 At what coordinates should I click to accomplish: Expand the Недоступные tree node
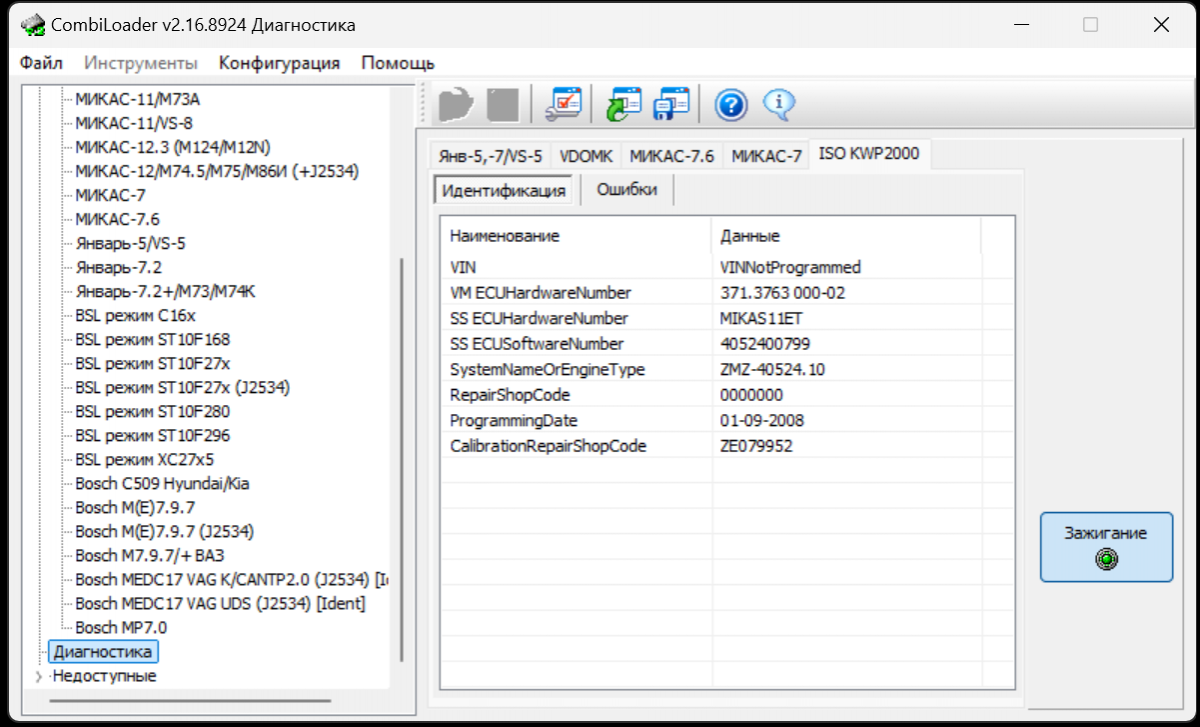pos(39,676)
